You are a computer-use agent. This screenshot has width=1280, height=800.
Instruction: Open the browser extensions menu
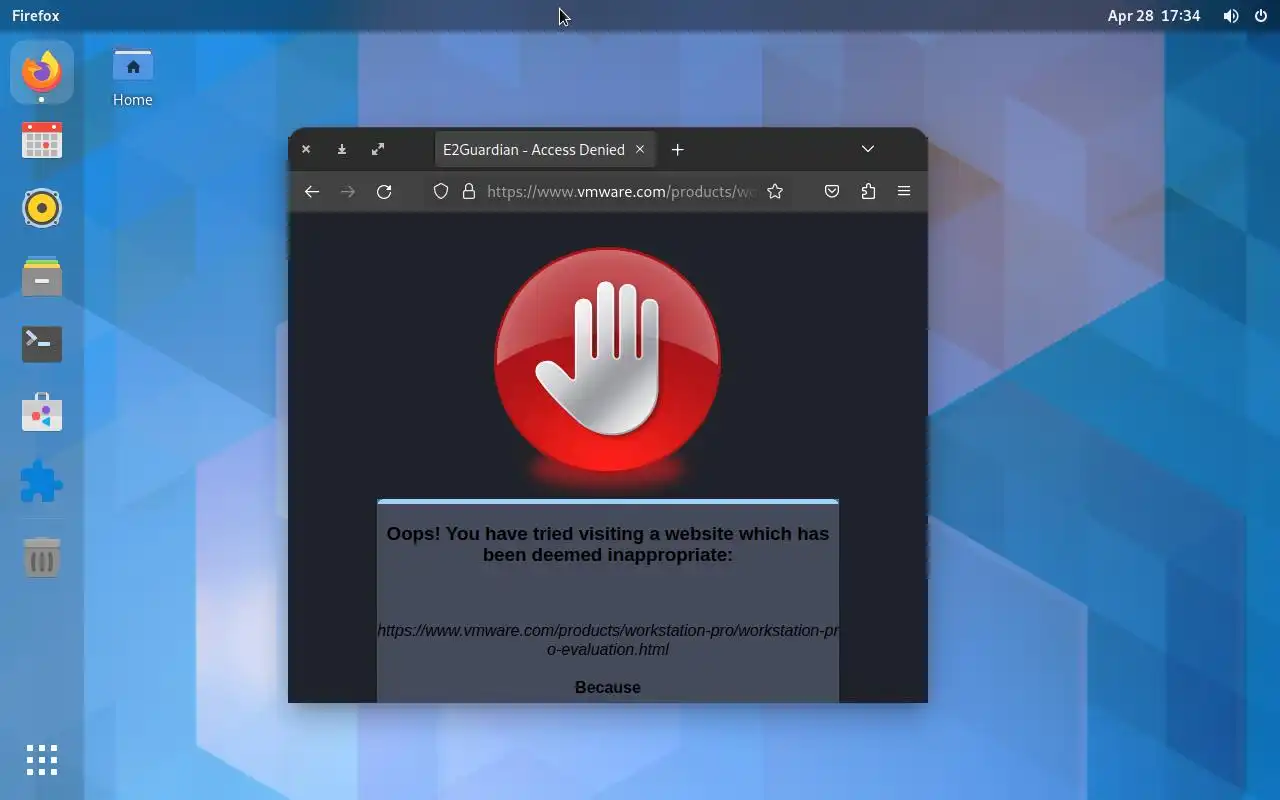[868, 192]
